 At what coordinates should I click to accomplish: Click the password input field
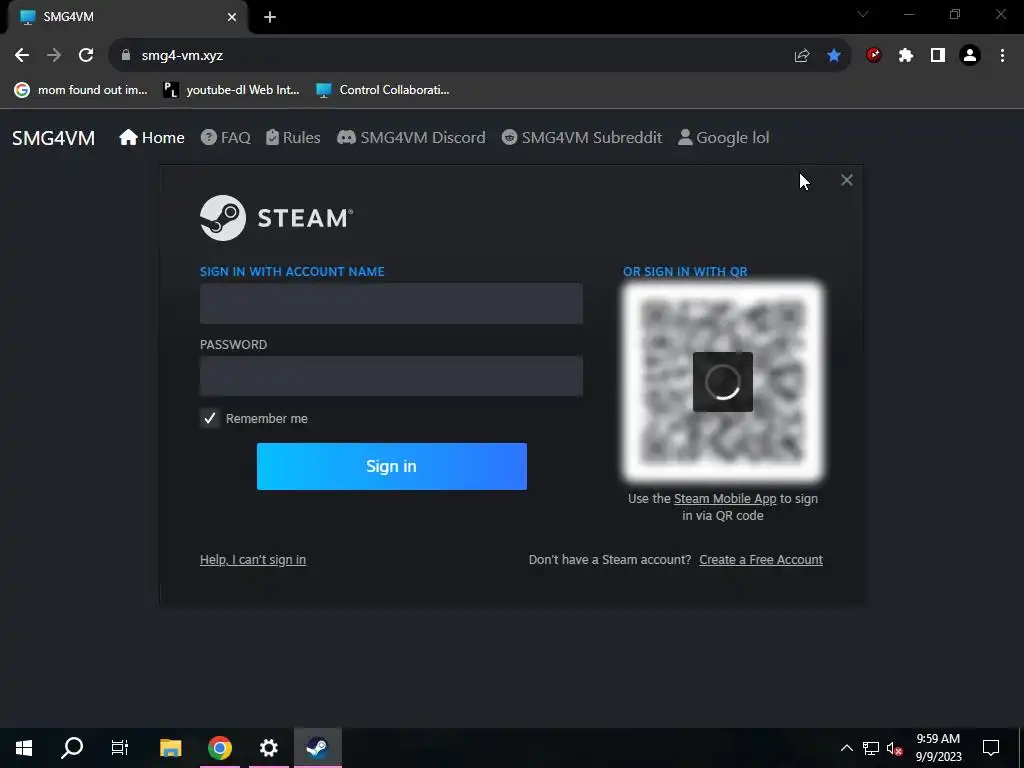click(x=391, y=376)
